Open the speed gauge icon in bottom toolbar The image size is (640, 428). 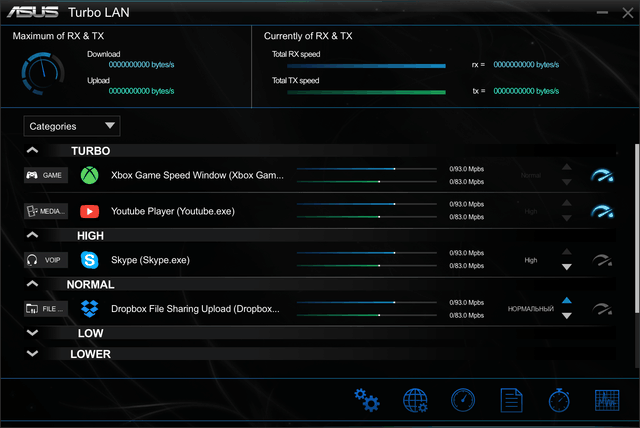click(x=463, y=400)
